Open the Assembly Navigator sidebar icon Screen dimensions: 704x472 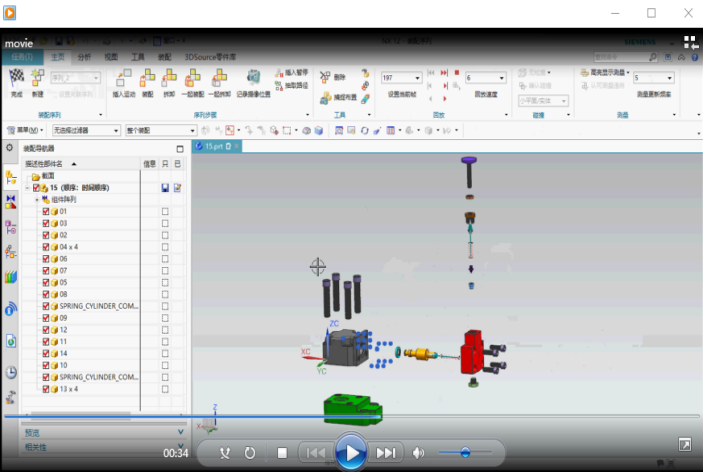(x=11, y=178)
